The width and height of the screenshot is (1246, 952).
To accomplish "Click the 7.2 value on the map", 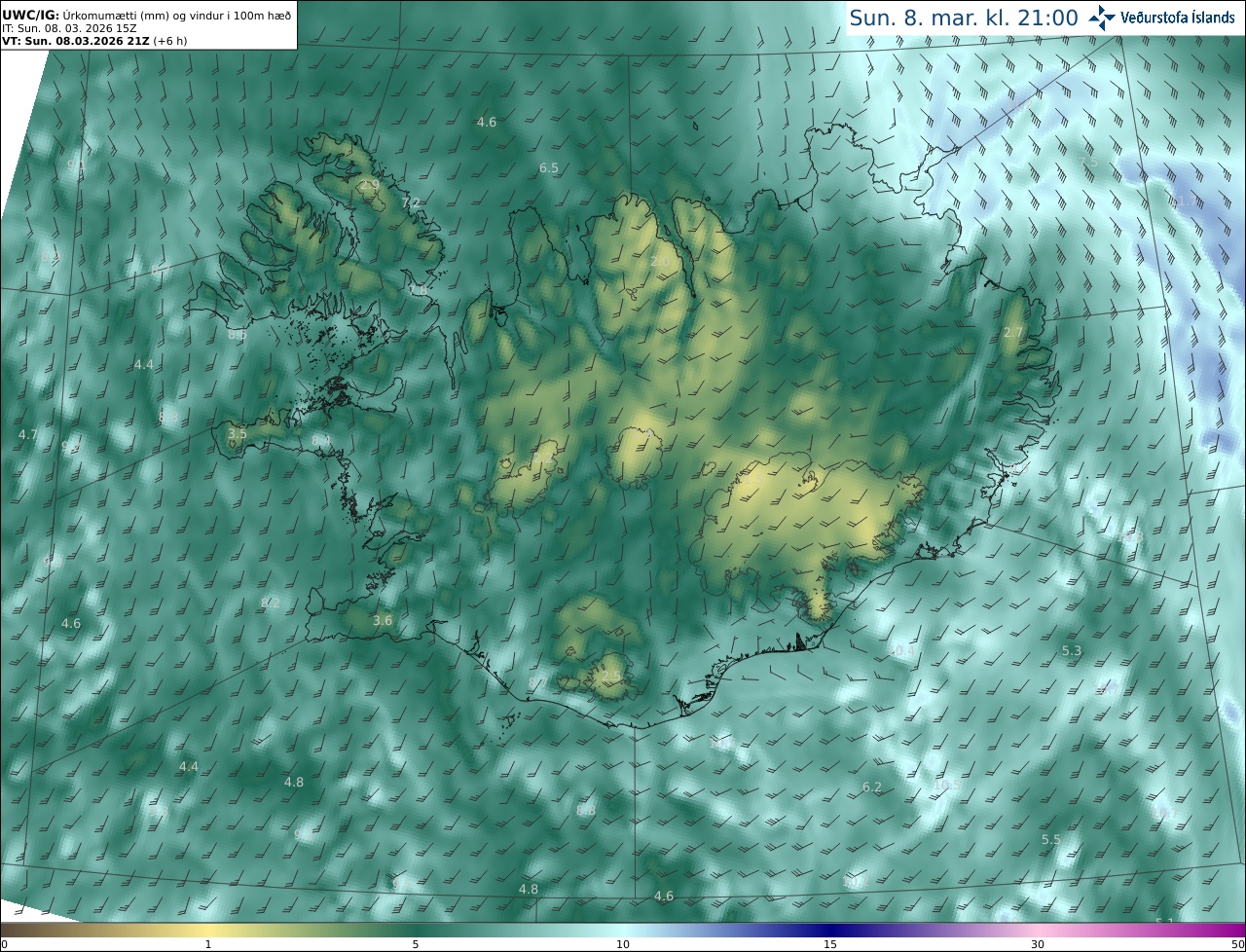I will pos(411,202).
